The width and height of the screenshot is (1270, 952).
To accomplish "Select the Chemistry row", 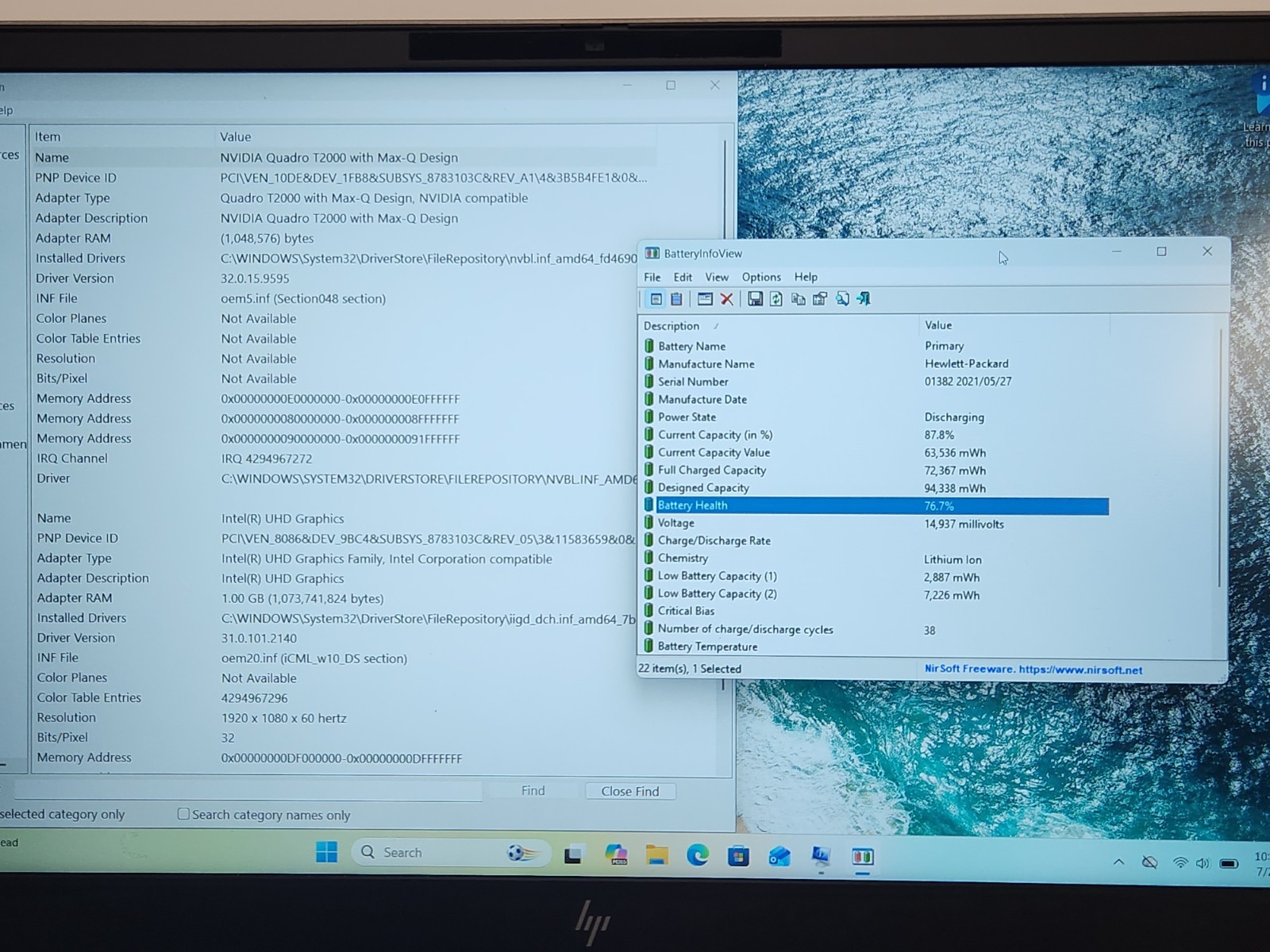I will [875, 559].
